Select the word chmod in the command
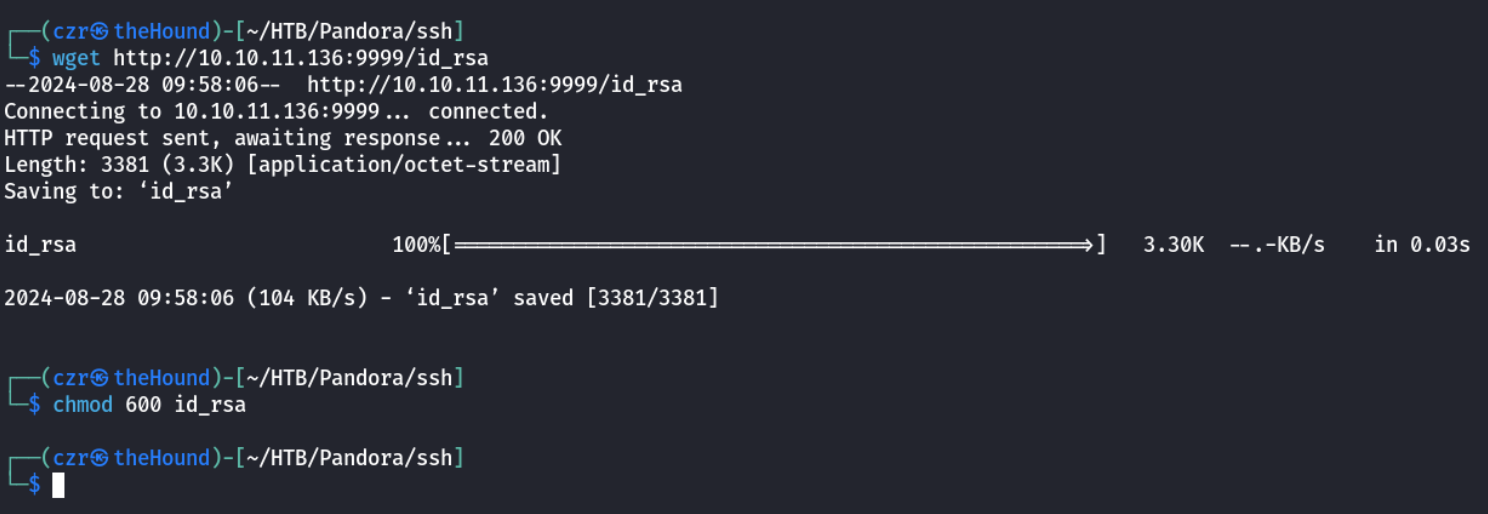The image size is (1488, 514). tap(83, 405)
